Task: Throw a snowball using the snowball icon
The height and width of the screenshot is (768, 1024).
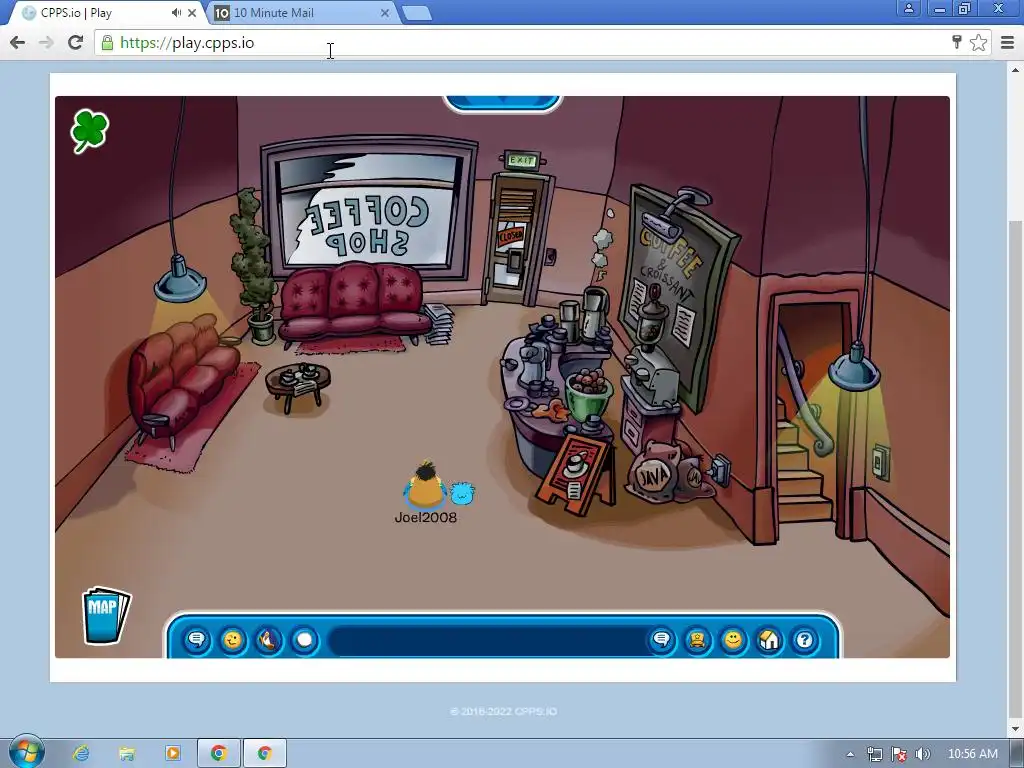Action: [x=304, y=639]
